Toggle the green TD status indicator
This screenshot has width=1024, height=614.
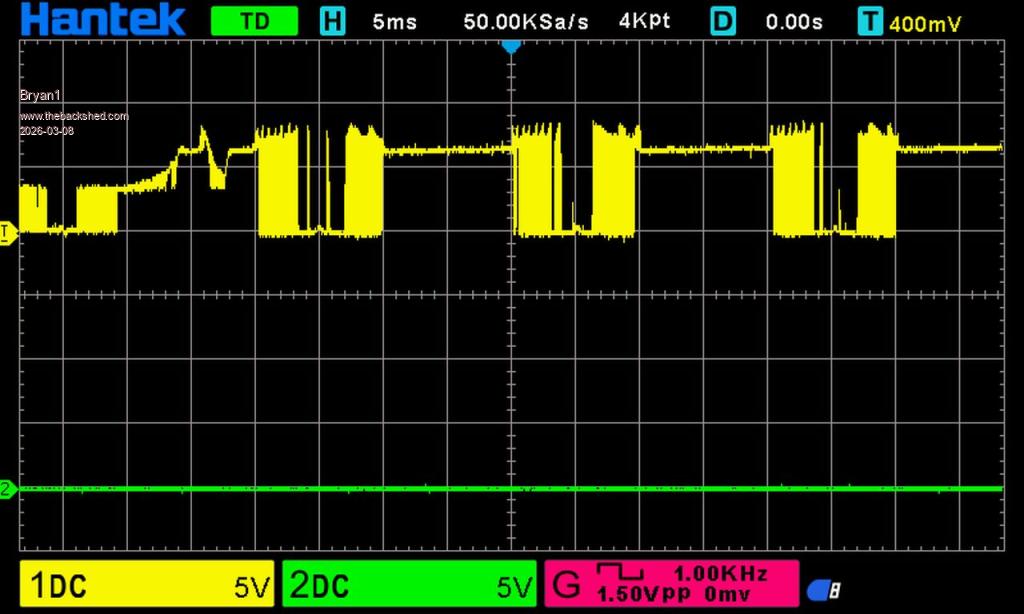tap(254, 21)
